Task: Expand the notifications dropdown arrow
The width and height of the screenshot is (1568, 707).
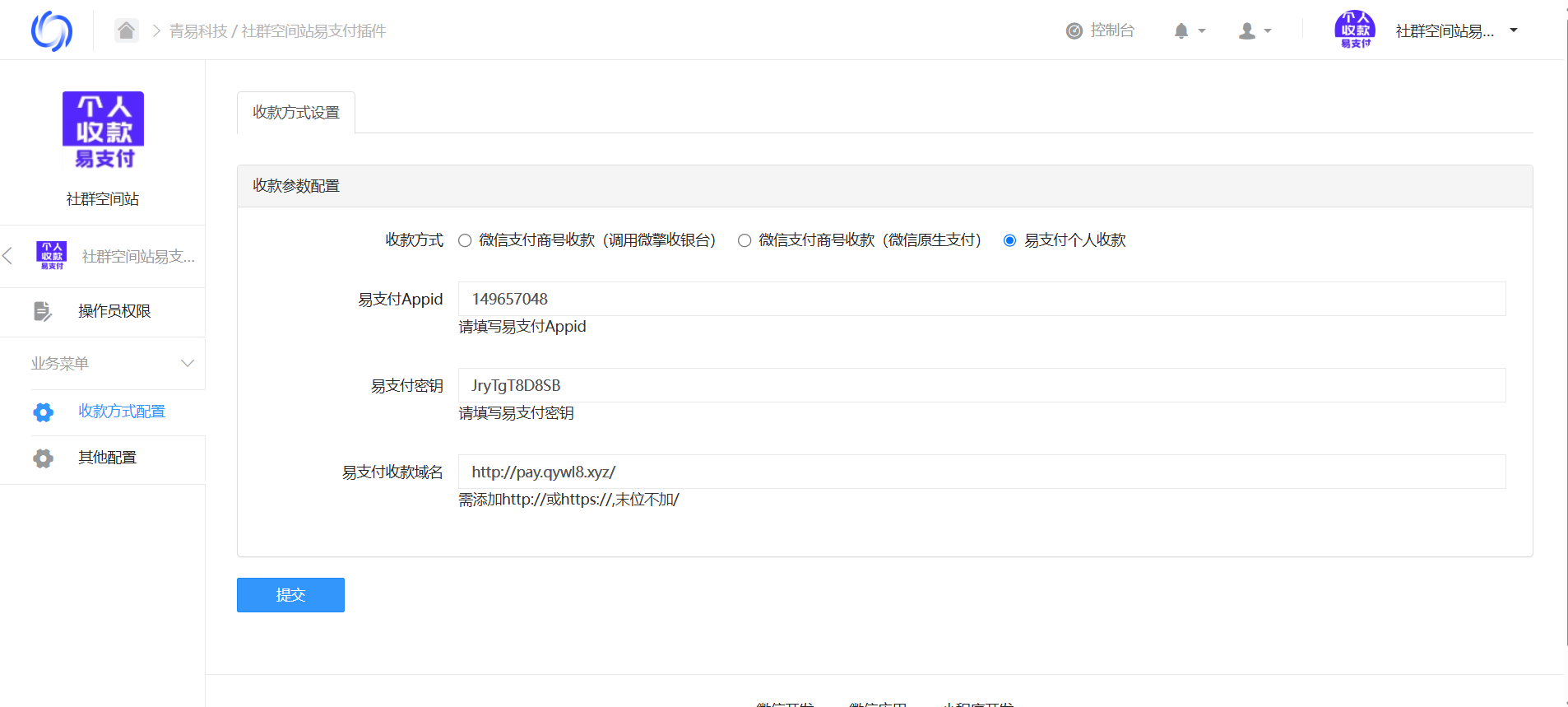Action: 1202,31
